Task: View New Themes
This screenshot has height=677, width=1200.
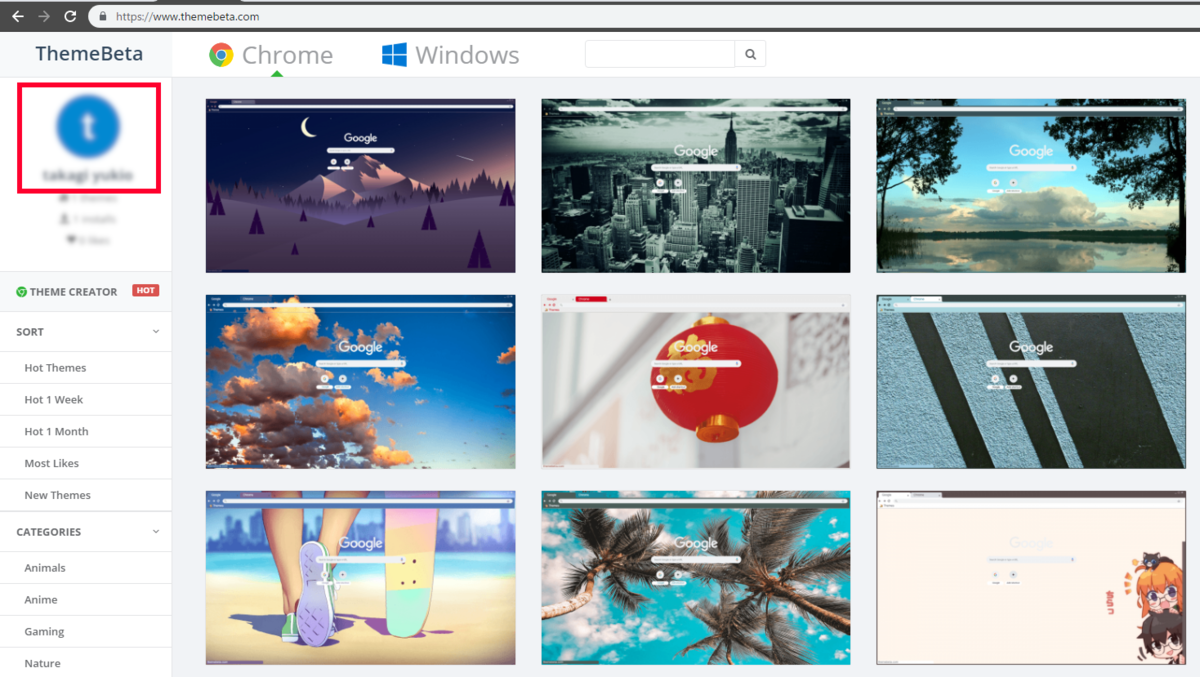Action: coord(59,494)
